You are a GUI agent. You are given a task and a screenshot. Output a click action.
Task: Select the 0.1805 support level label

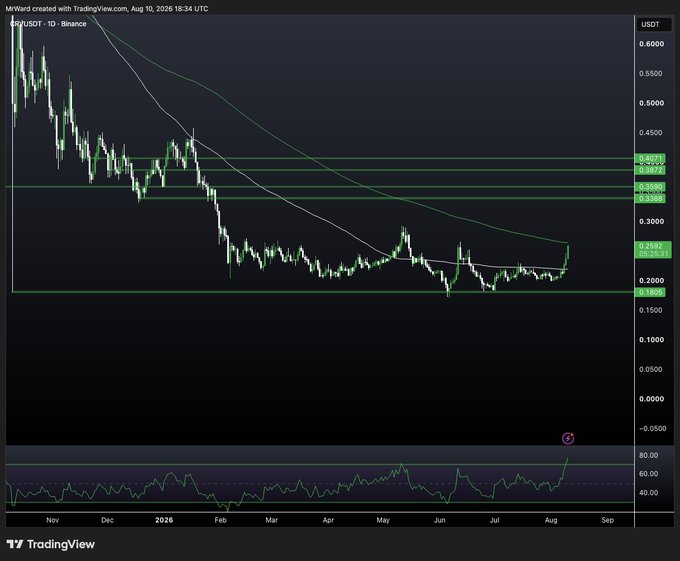[x=651, y=292]
